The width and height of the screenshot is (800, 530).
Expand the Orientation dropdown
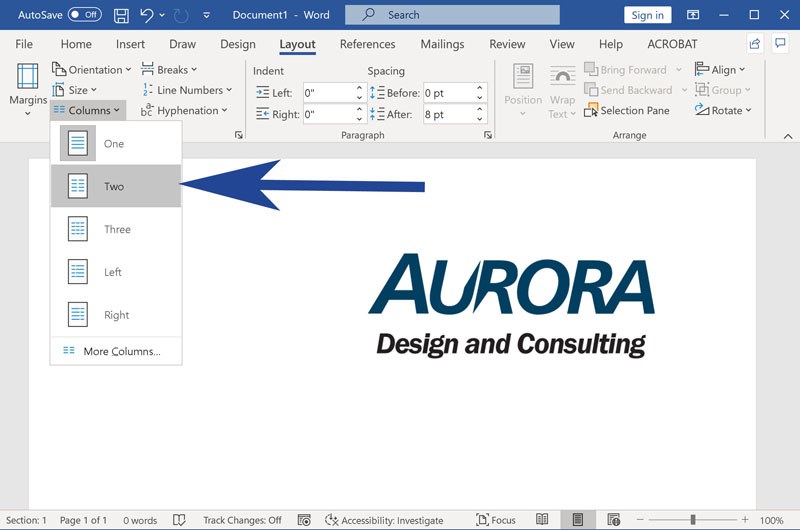click(92, 69)
